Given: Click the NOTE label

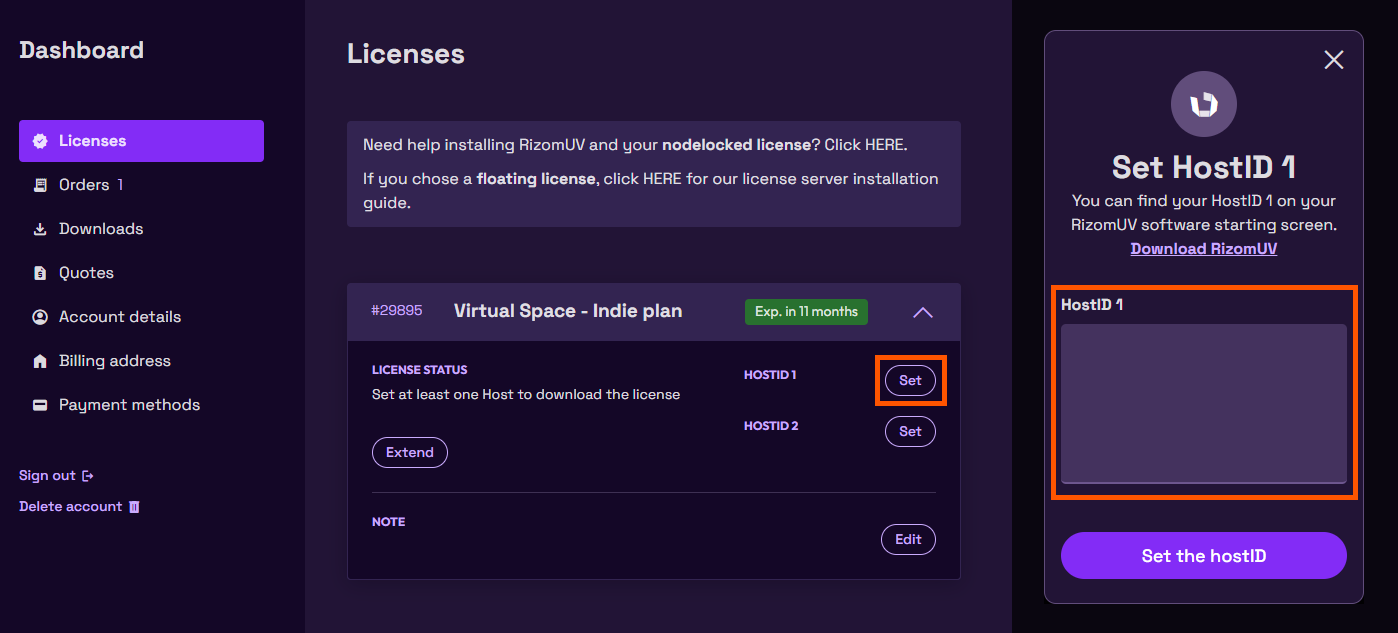Looking at the screenshot, I should [x=389, y=522].
